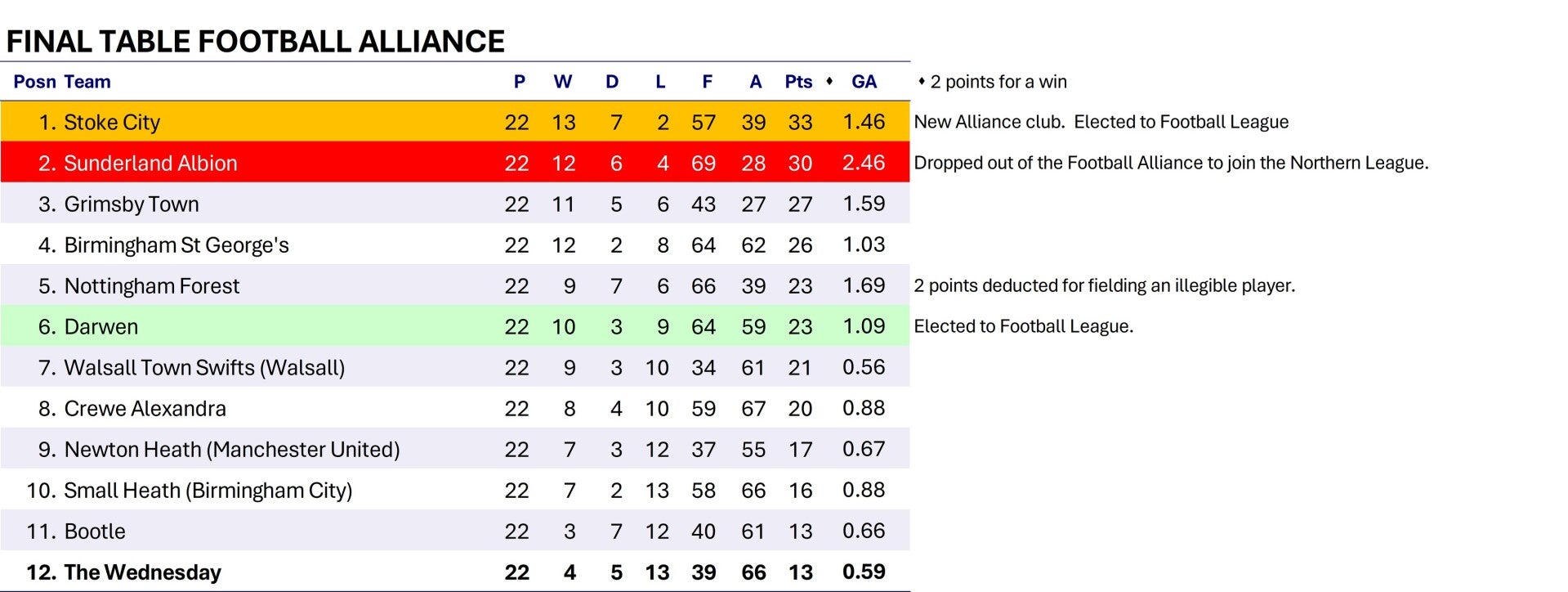Select The Wednesday team name
This screenshot has width=1568, height=592.
pos(143,572)
